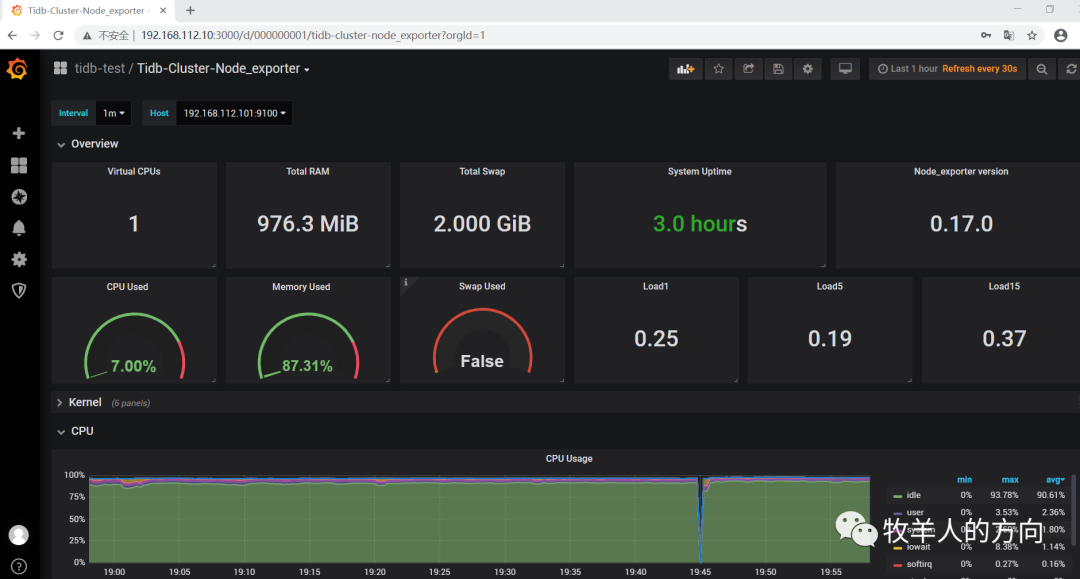Click the tidb-test folder breadcrumb link
This screenshot has height=579, width=1080.
tap(100, 69)
